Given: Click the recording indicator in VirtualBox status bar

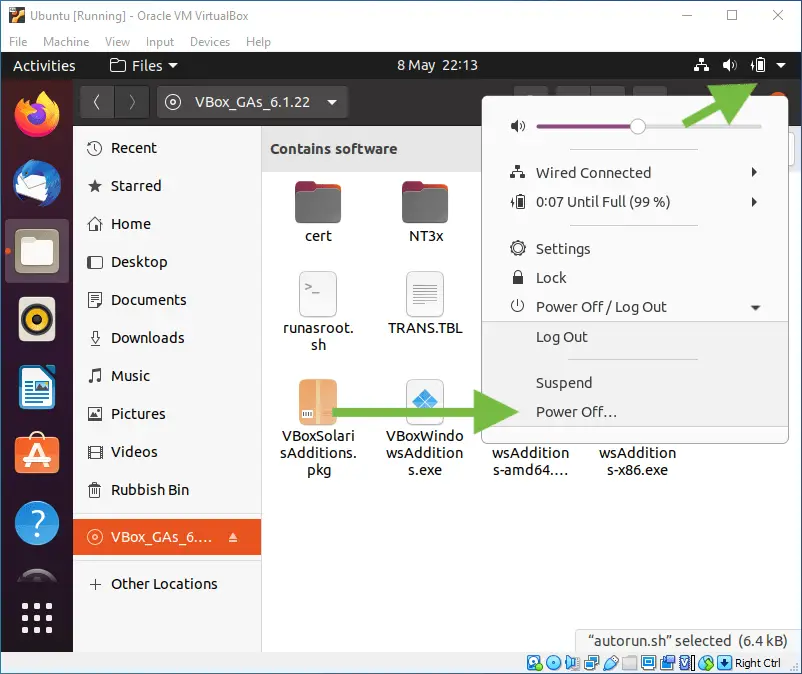Looking at the screenshot, I should (667, 663).
